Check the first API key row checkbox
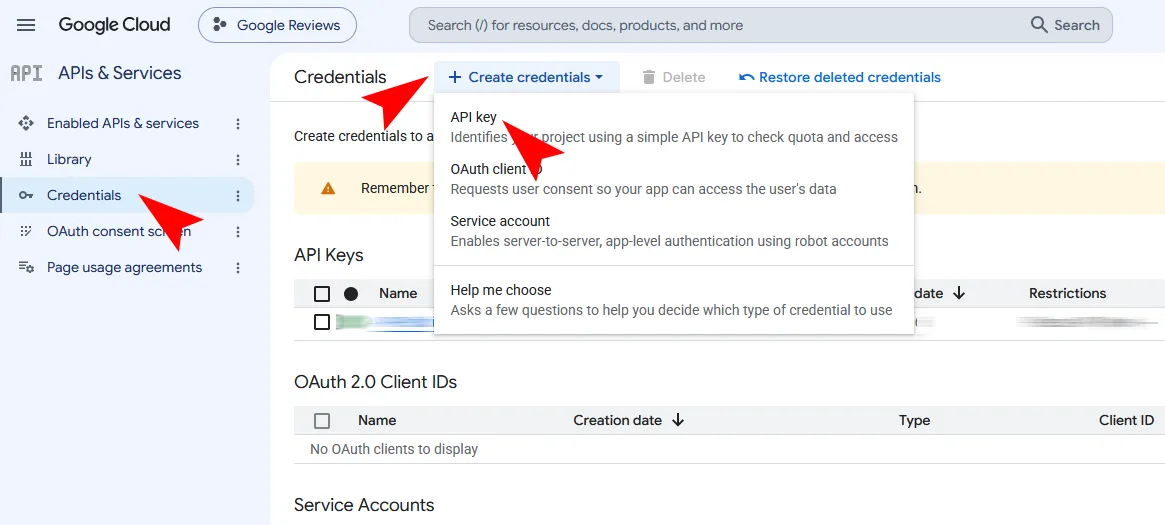This screenshot has height=525, width=1165. pos(322,322)
